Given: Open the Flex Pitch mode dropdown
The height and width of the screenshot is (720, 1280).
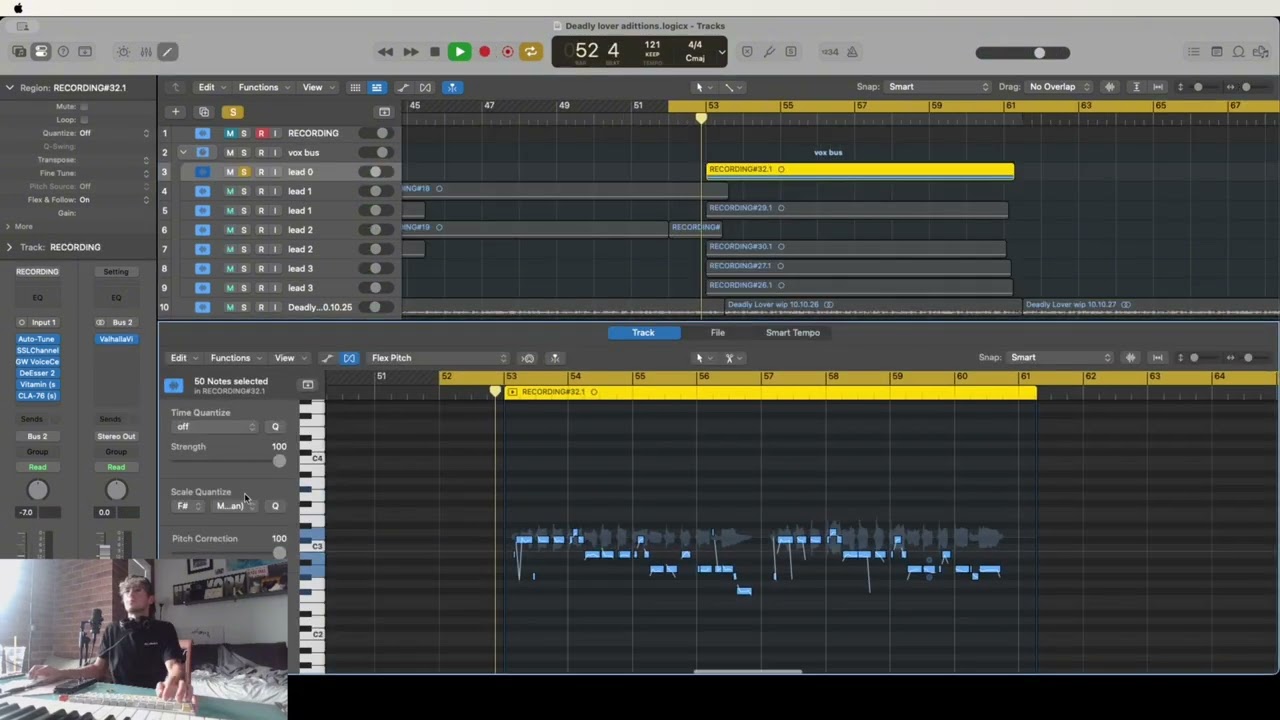Looking at the screenshot, I should coord(438,358).
